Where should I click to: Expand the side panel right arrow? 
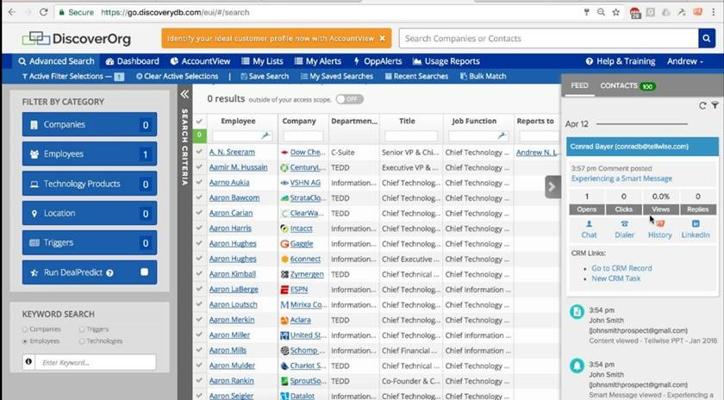[x=552, y=187]
